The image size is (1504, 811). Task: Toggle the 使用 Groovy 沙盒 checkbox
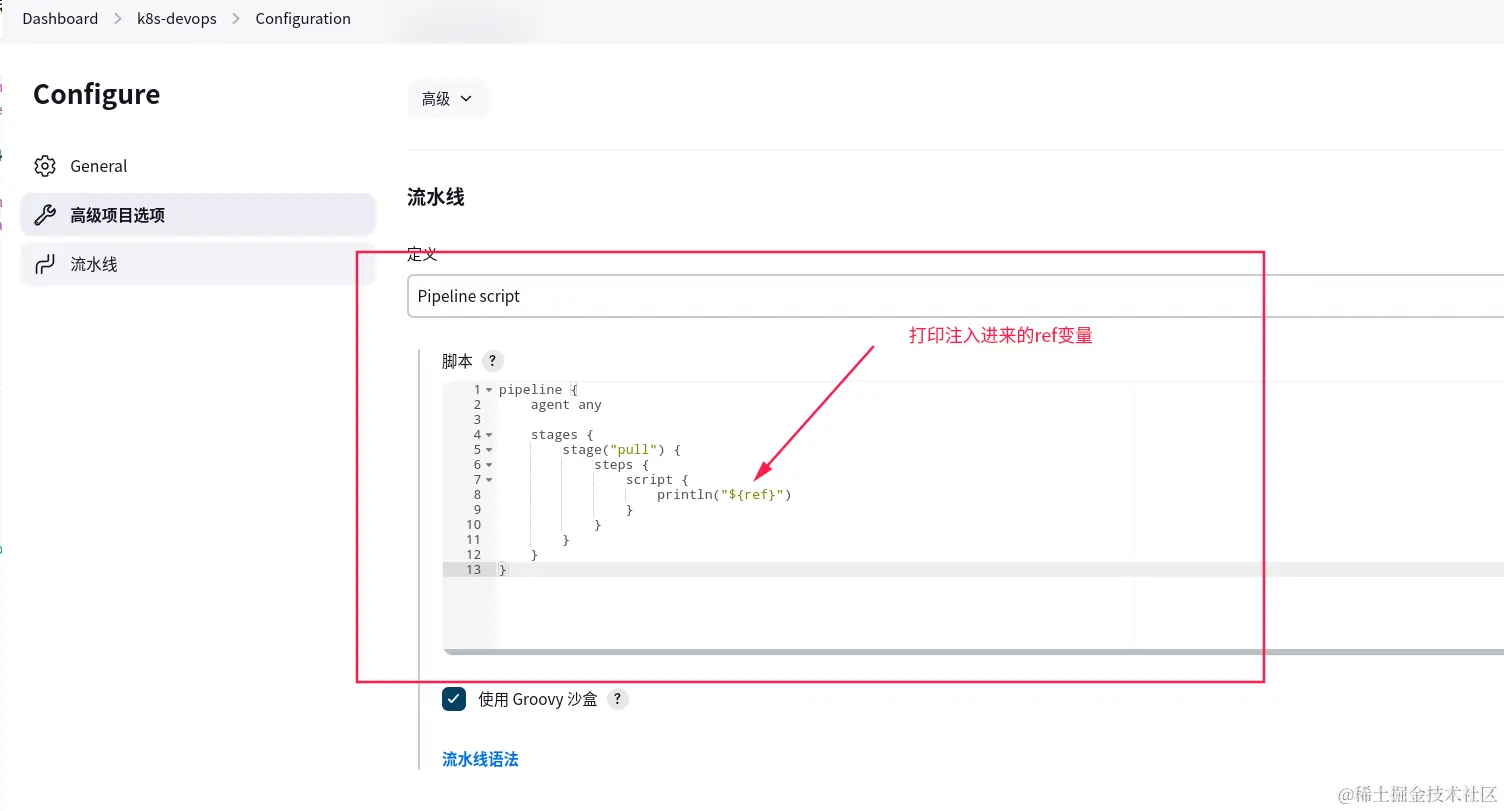[x=454, y=699]
